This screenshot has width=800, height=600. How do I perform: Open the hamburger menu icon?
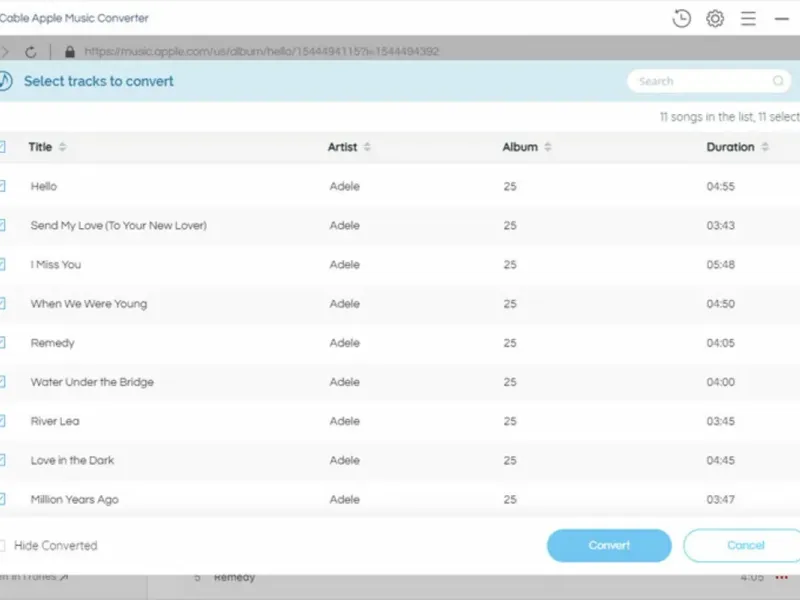[748, 18]
